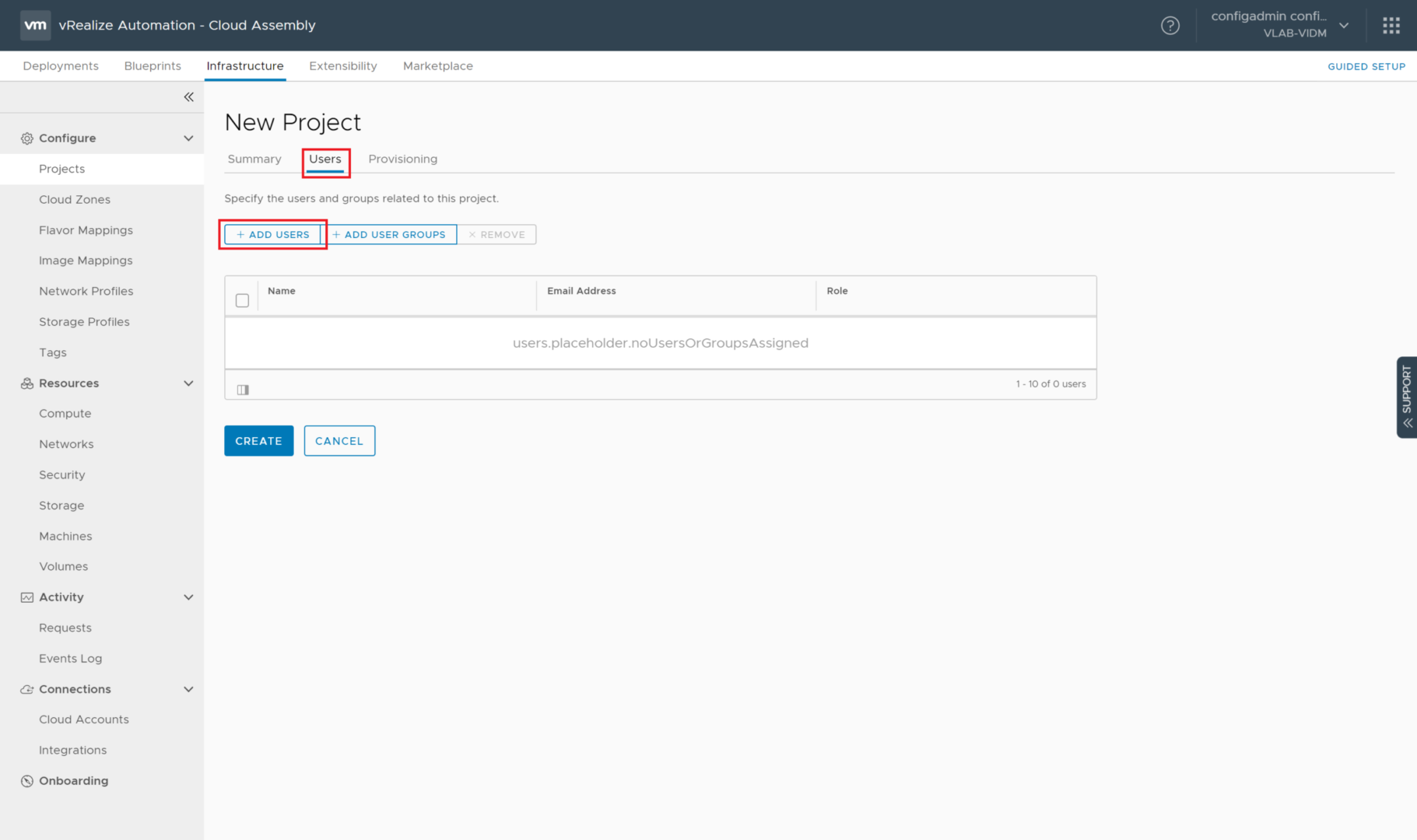Expand the Support side panel
The image size is (1417, 840).
click(x=1406, y=397)
